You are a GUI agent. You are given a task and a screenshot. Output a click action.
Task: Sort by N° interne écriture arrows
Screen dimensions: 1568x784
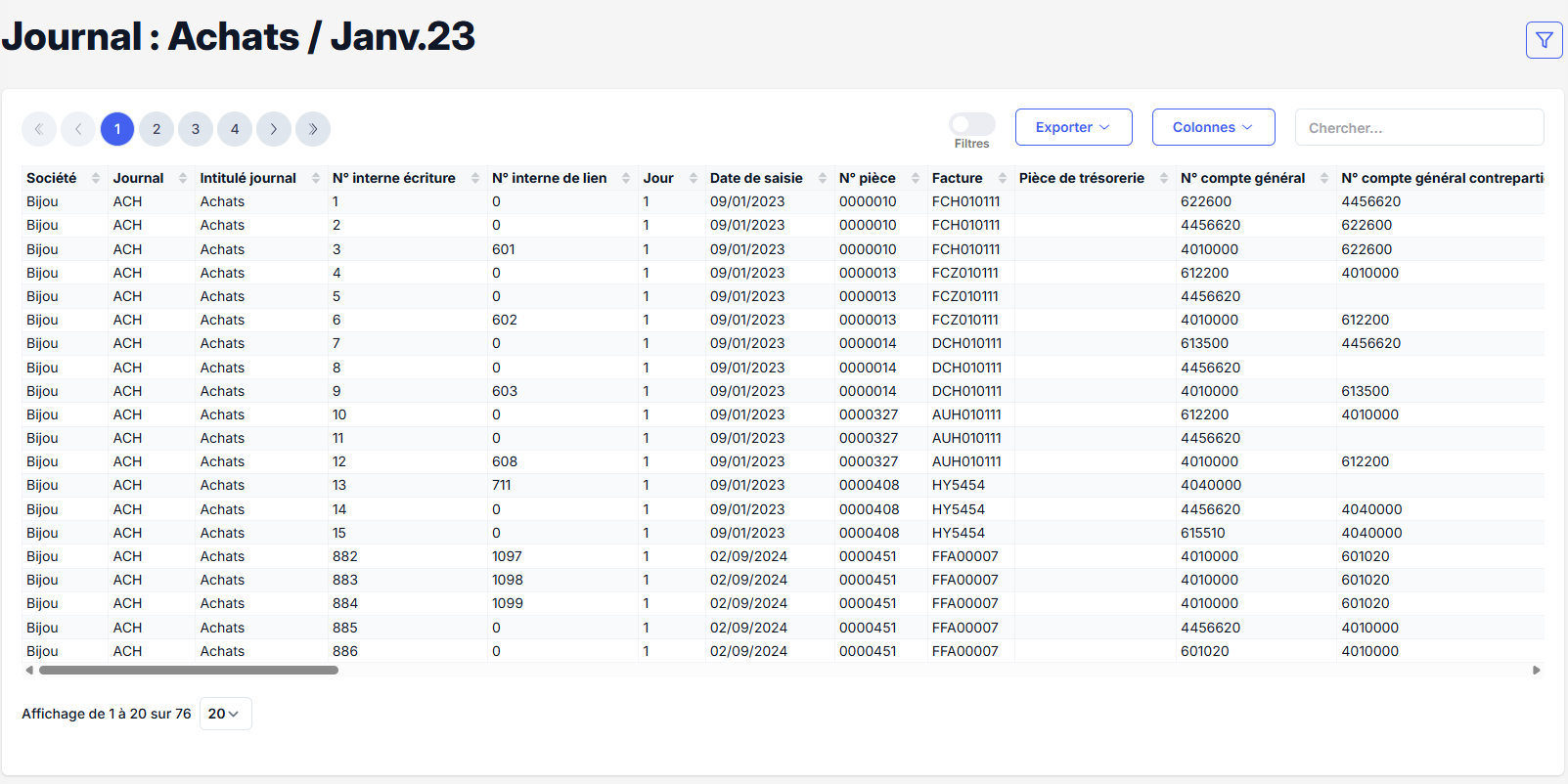(475, 178)
